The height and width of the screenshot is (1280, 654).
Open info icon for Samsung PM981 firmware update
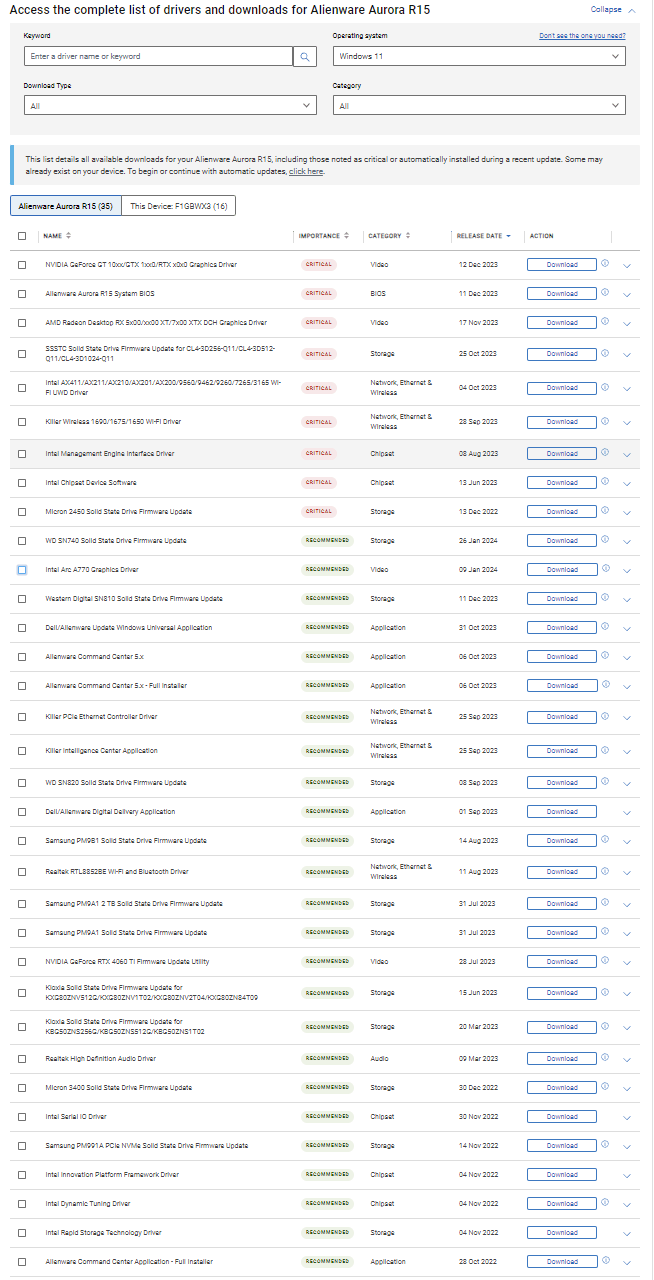(x=605, y=839)
